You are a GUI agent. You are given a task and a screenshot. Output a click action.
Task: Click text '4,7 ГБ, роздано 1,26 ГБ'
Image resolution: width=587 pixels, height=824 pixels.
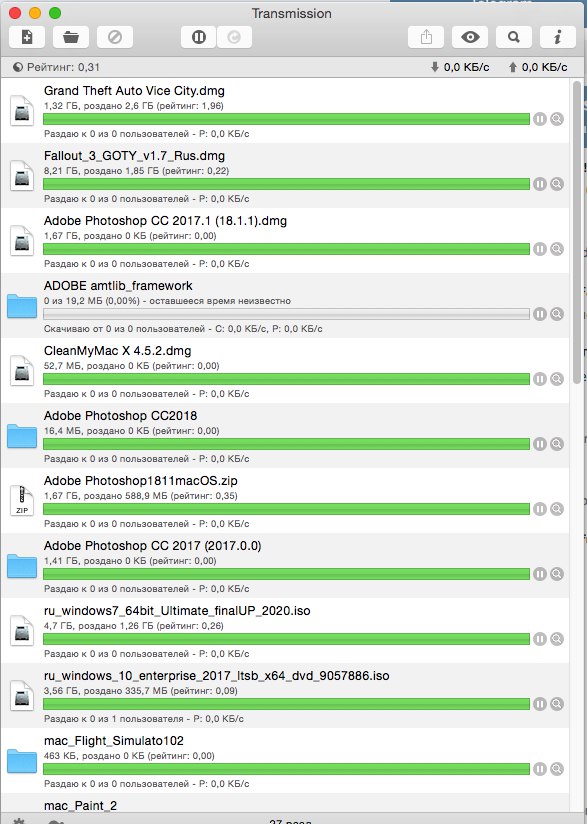coord(98,626)
